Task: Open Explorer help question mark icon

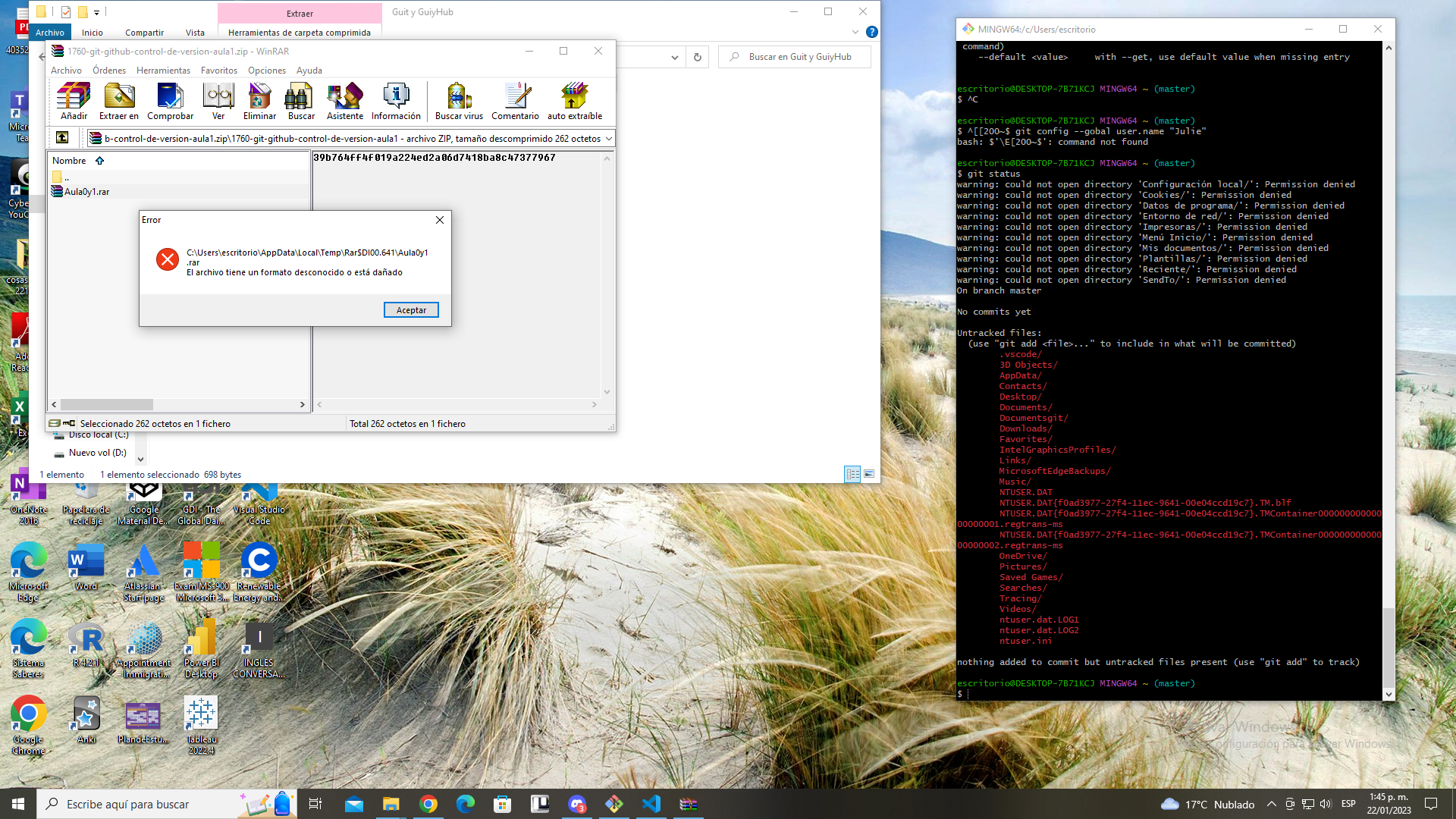Action: 872,32
